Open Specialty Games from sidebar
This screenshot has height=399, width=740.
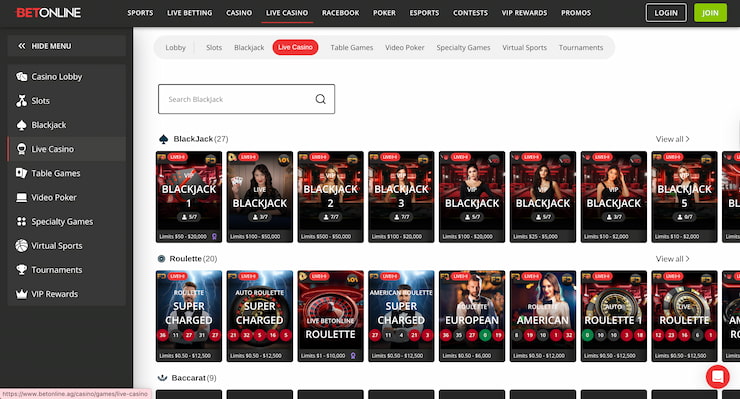tap(67, 221)
